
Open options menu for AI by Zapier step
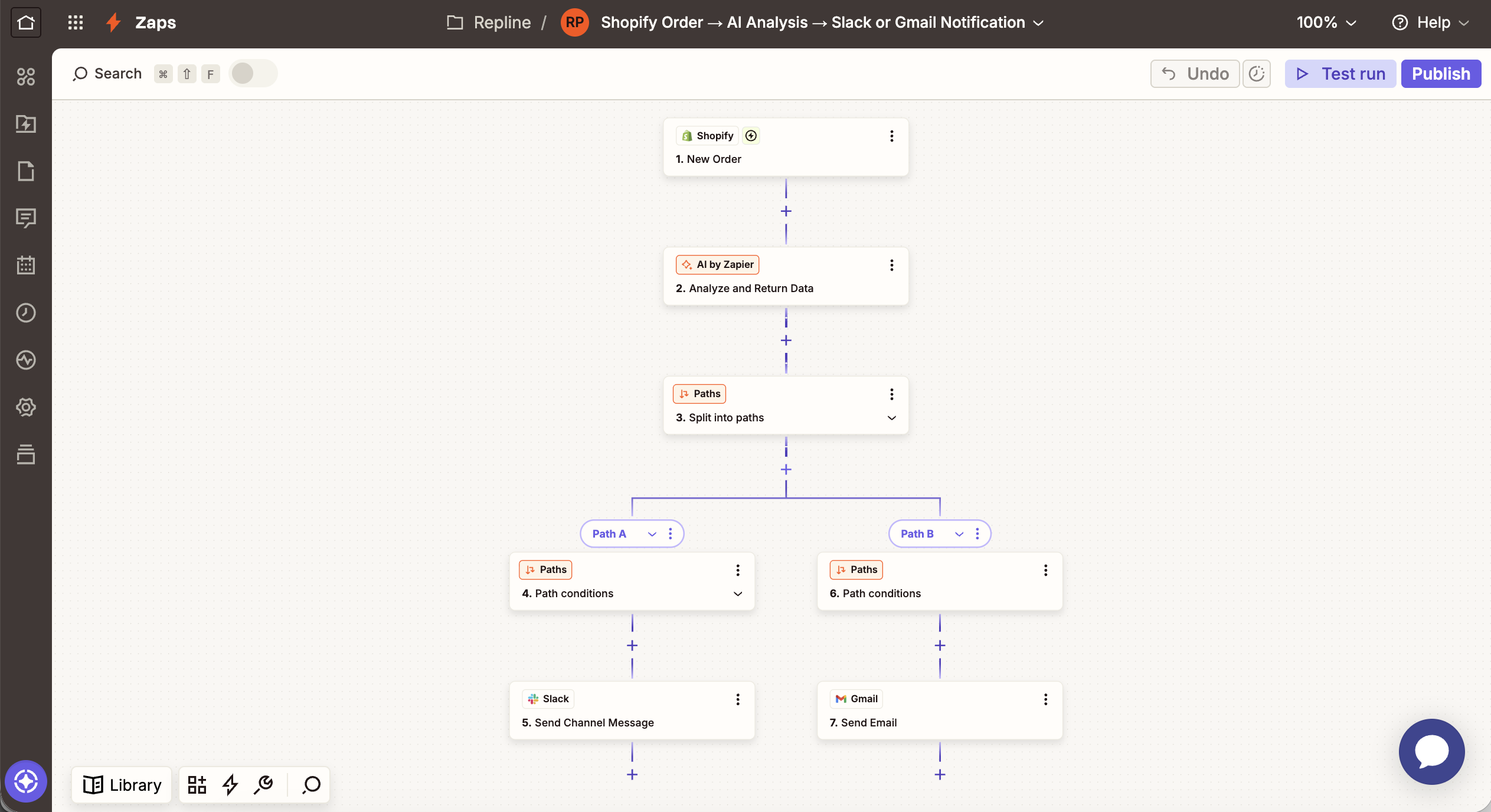click(892, 265)
